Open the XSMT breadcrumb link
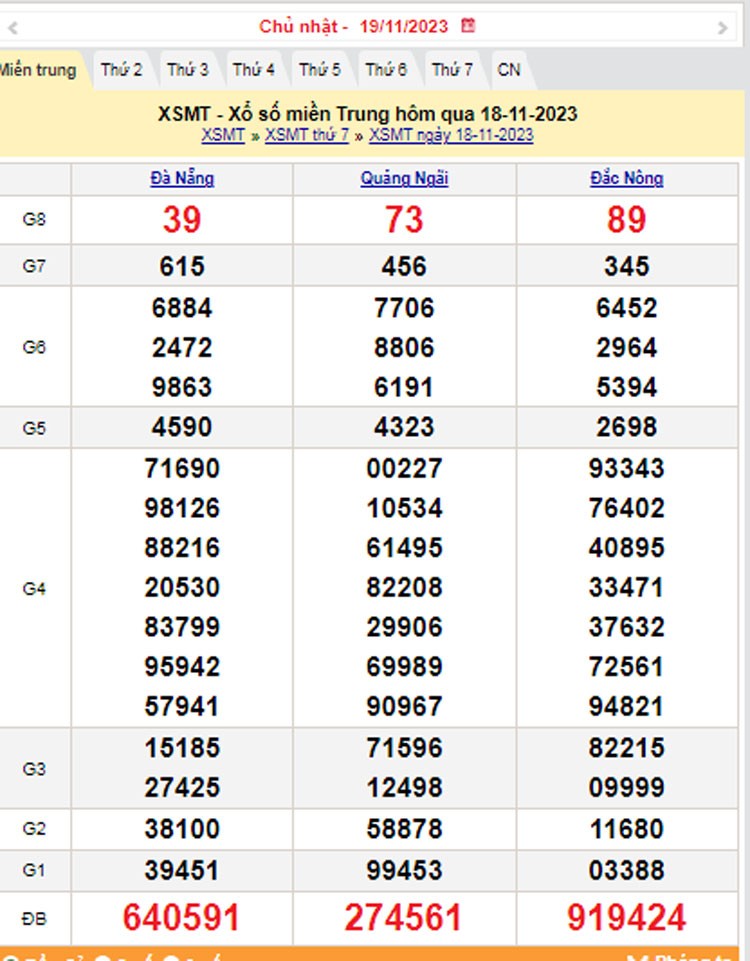The width and height of the screenshot is (750, 961). coord(223,135)
